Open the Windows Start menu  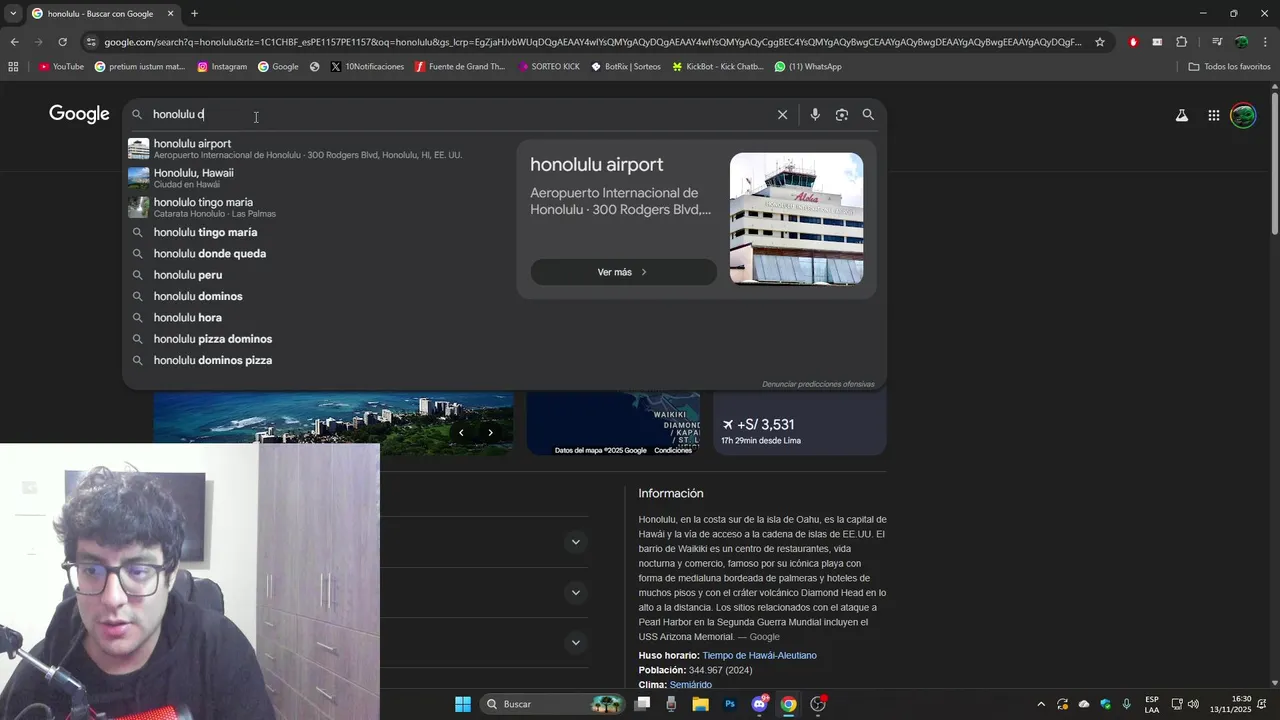pos(463,704)
